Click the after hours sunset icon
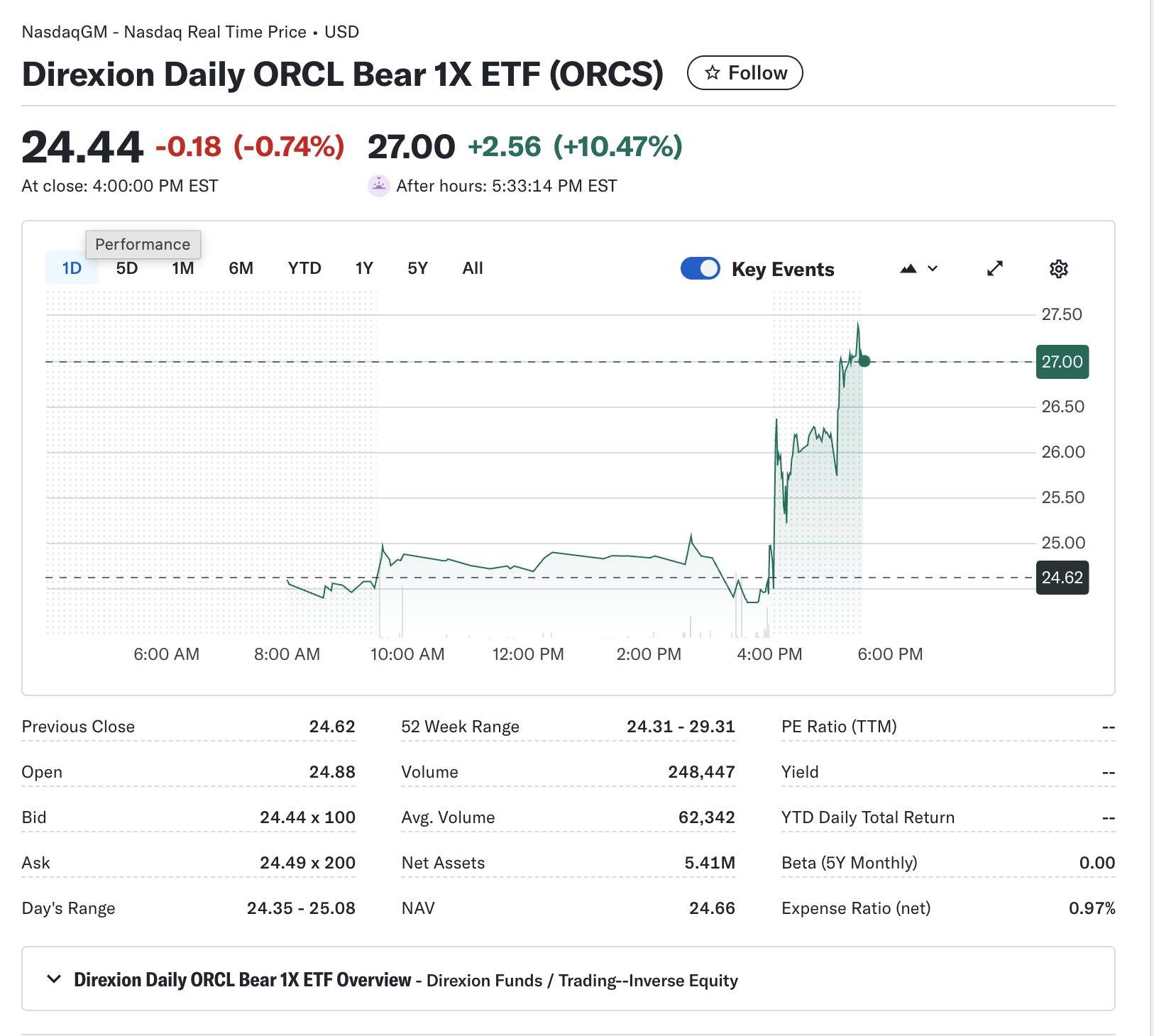The image size is (1154, 1036). pyautogui.click(x=379, y=186)
